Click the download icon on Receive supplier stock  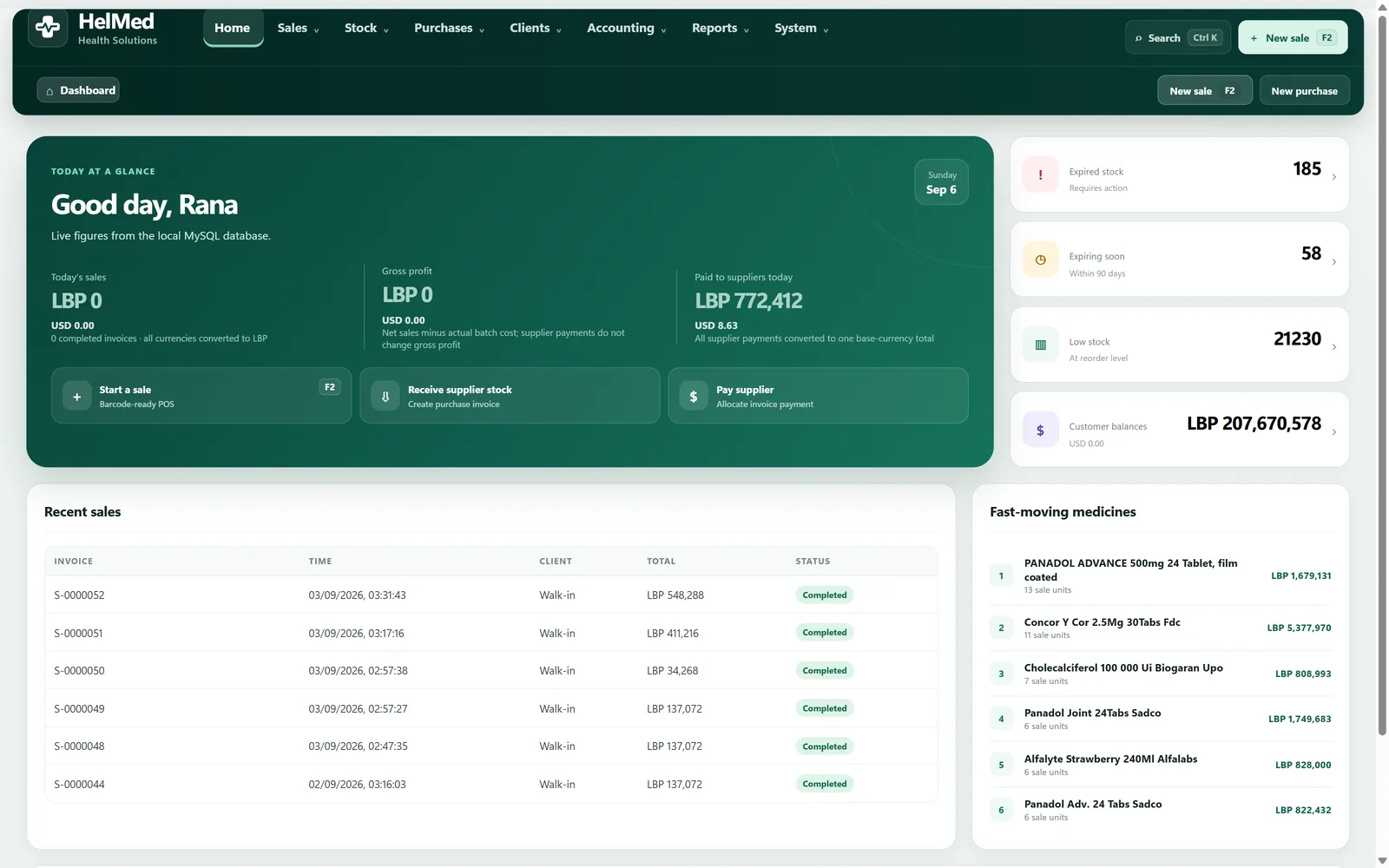point(385,397)
